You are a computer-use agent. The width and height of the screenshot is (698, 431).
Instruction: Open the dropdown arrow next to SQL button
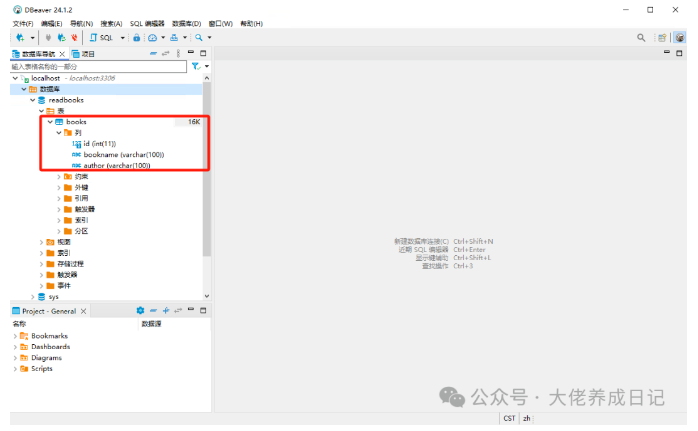coord(122,38)
